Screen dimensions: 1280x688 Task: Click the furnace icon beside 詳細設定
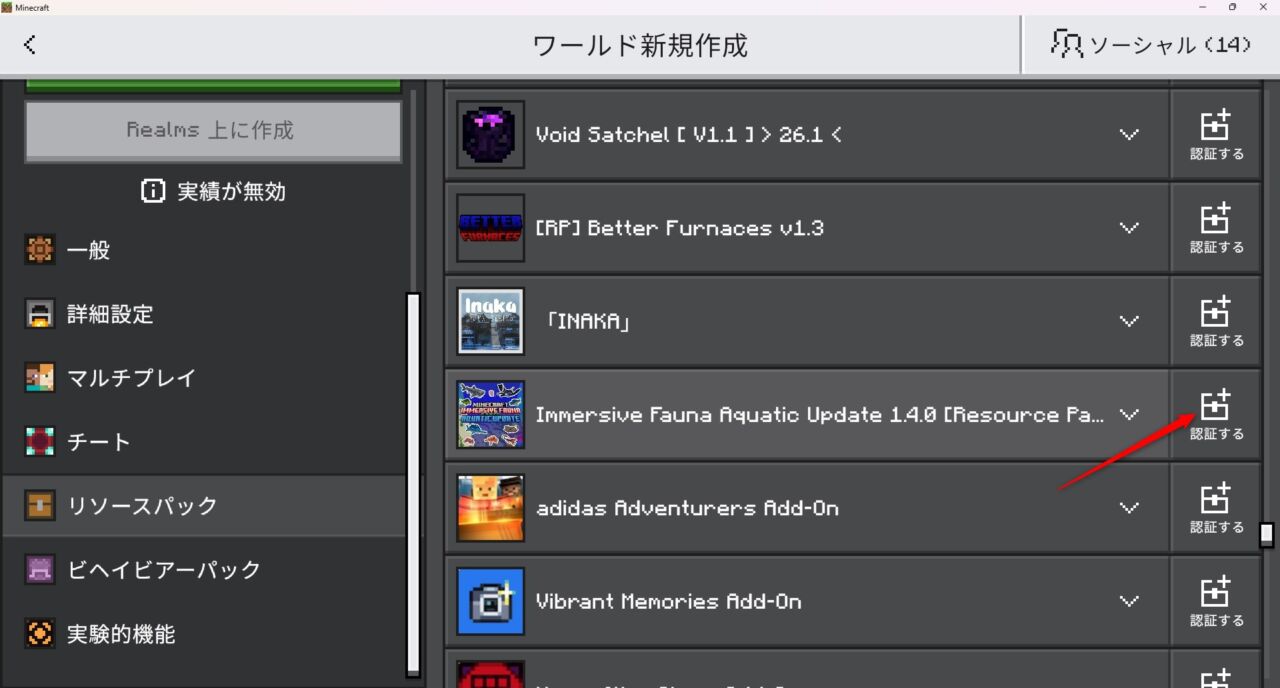tap(39, 314)
